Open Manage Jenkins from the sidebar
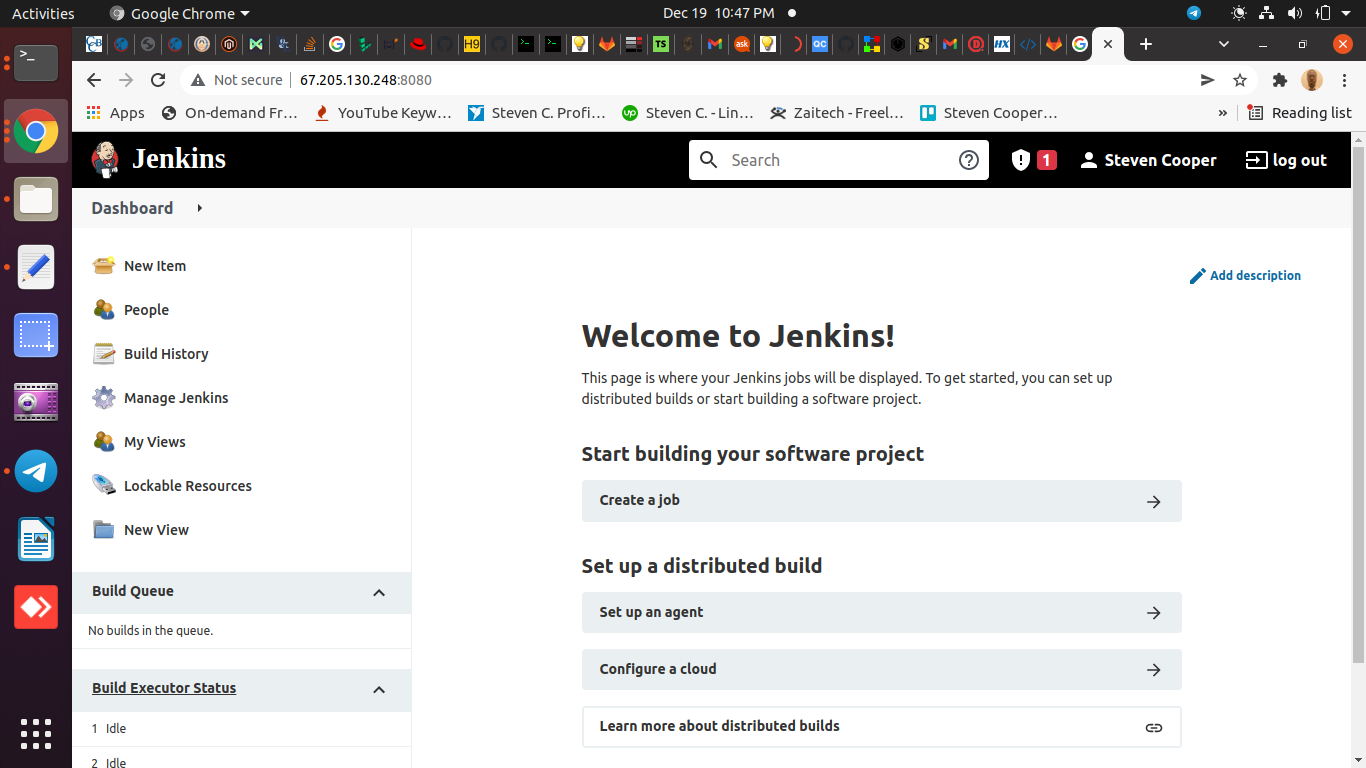Image resolution: width=1366 pixels, height=768 pixels. tap(176, 398)
